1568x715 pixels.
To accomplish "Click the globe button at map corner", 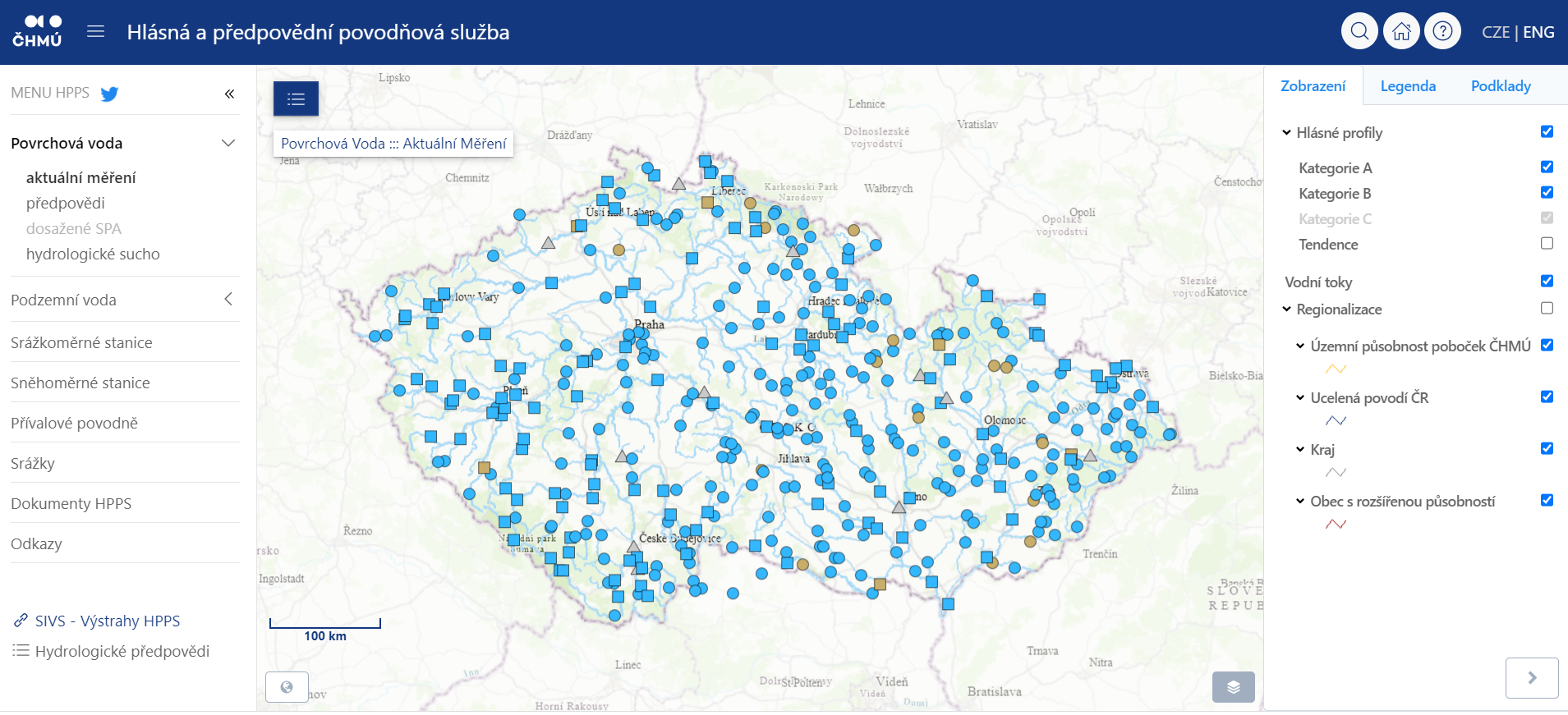I will 287,687.
